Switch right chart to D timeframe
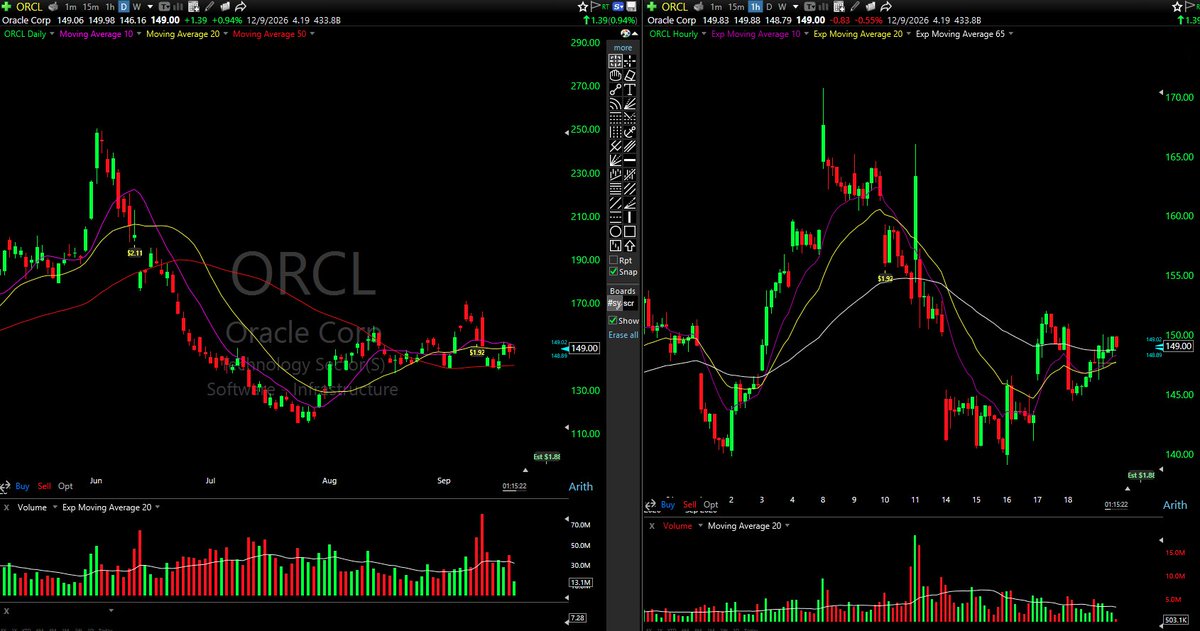Image resolution: width=1200 pixels, height=631 pixels. point(769,7)
